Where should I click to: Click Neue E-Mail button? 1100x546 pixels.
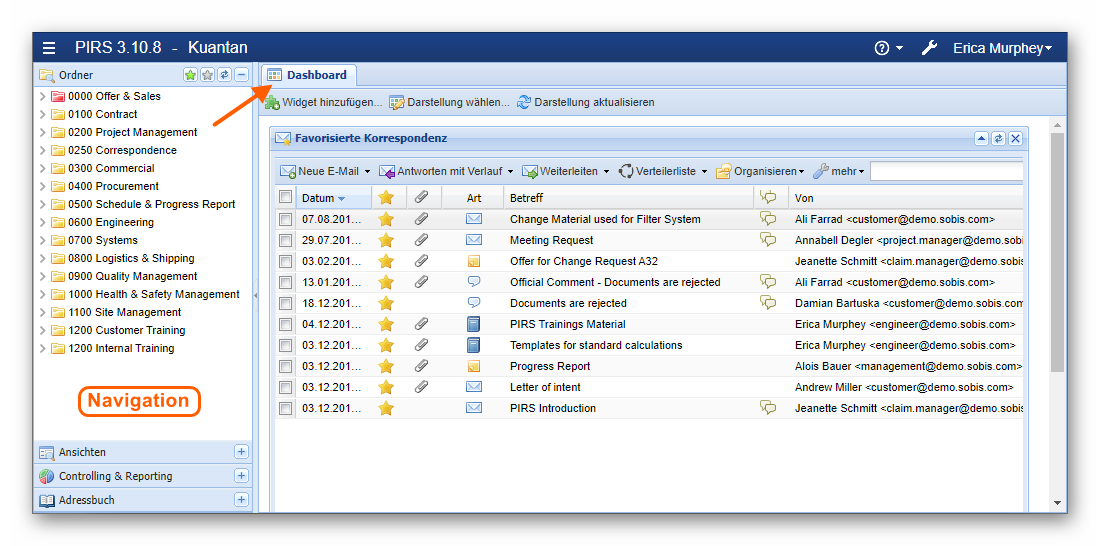pos(319,171)
